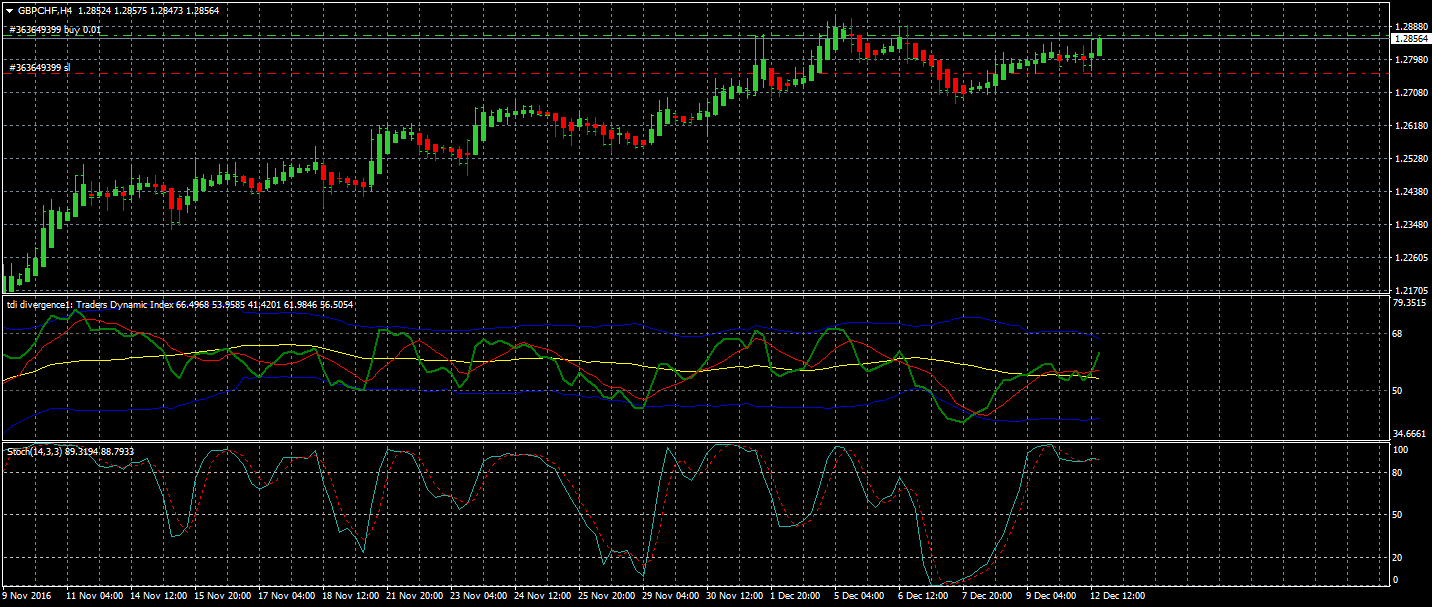The image size is (1432, 607).
Task: Select the GBPCHF,H4 chart title text
Action: [45, 10]
